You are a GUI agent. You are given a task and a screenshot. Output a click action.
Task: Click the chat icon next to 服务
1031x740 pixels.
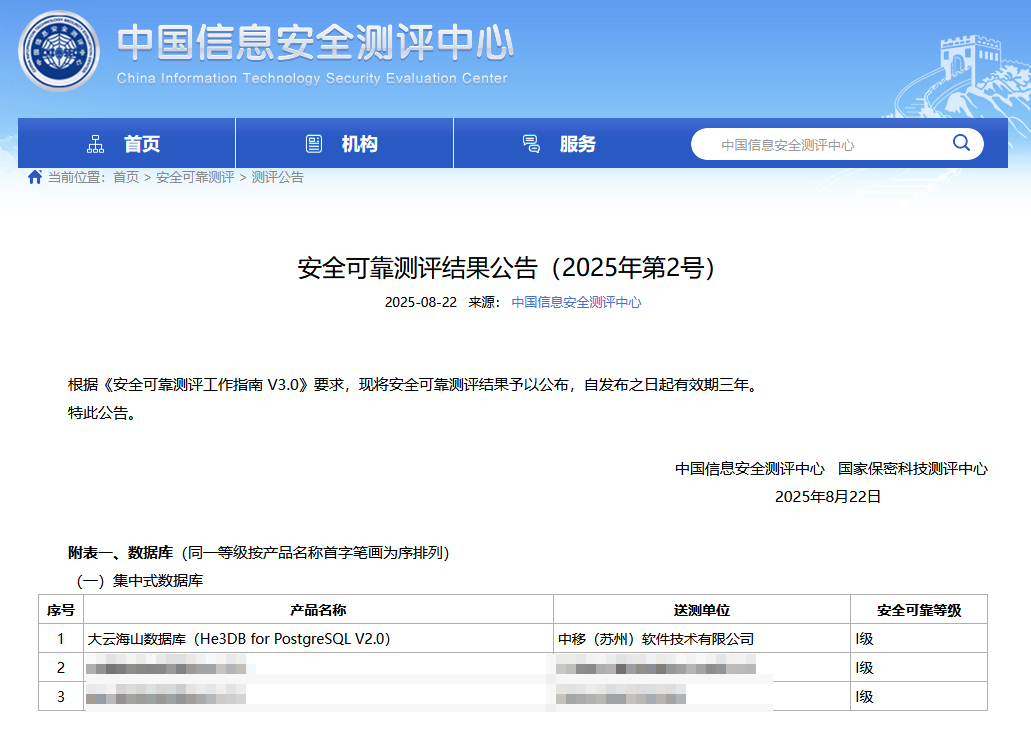pos(531,143)
